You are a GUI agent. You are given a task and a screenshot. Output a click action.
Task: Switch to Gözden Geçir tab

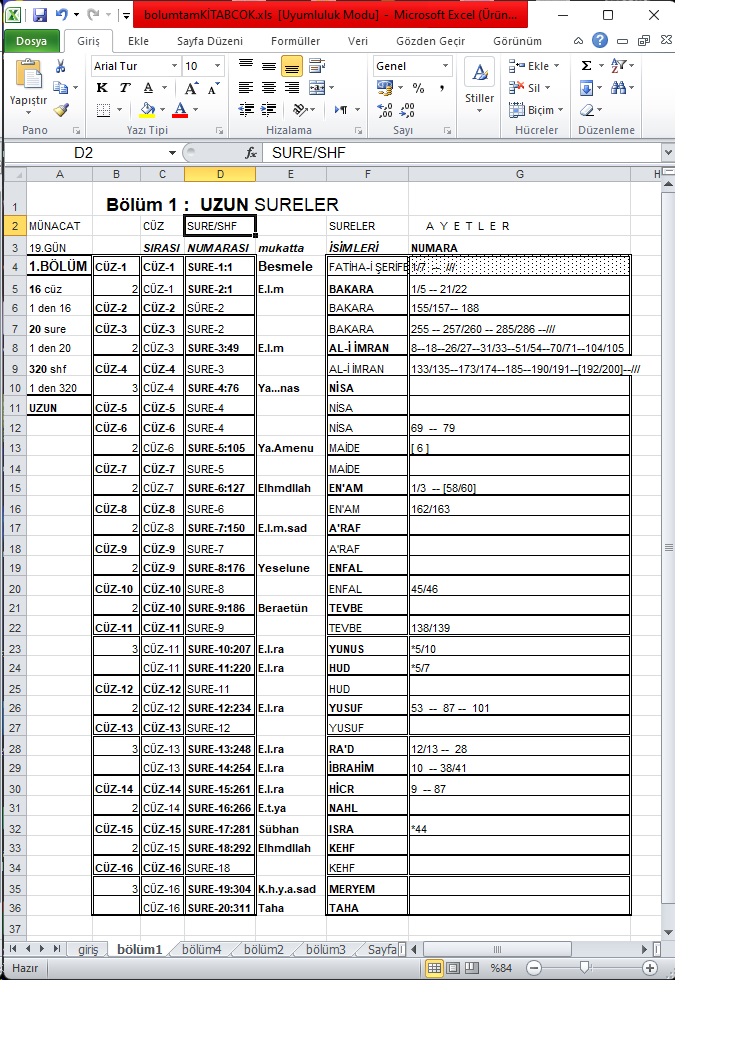click(x=430, y=41)
